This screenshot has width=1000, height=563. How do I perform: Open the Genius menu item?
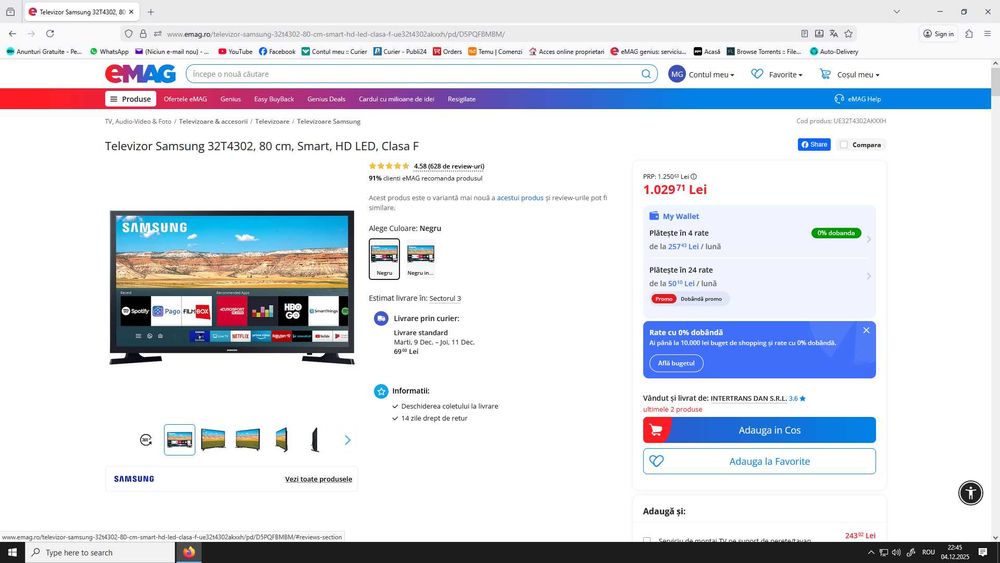pyautogui.click(x=230, y=99)
